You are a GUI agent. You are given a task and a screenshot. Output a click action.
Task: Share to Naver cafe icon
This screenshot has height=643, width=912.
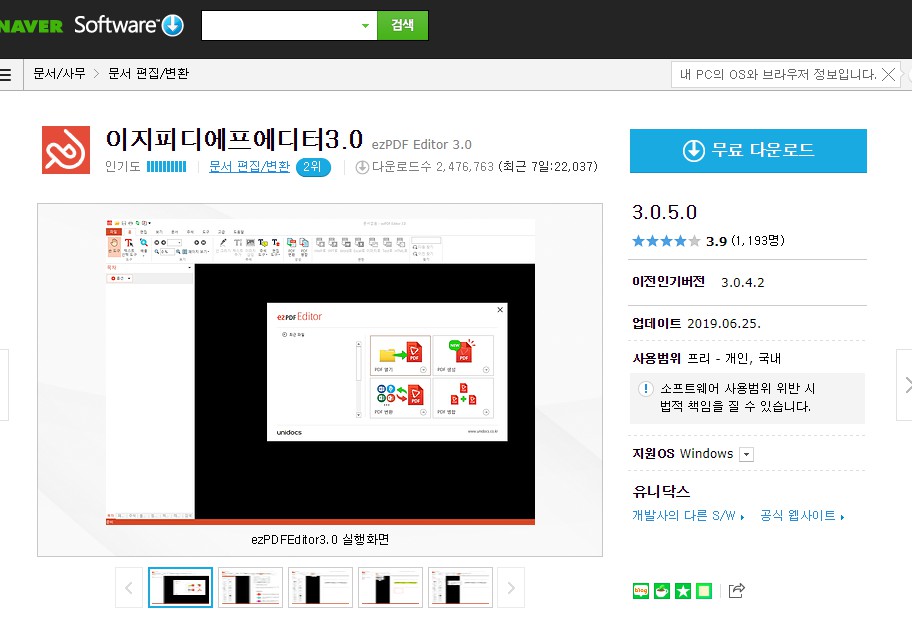coord(662,591)
